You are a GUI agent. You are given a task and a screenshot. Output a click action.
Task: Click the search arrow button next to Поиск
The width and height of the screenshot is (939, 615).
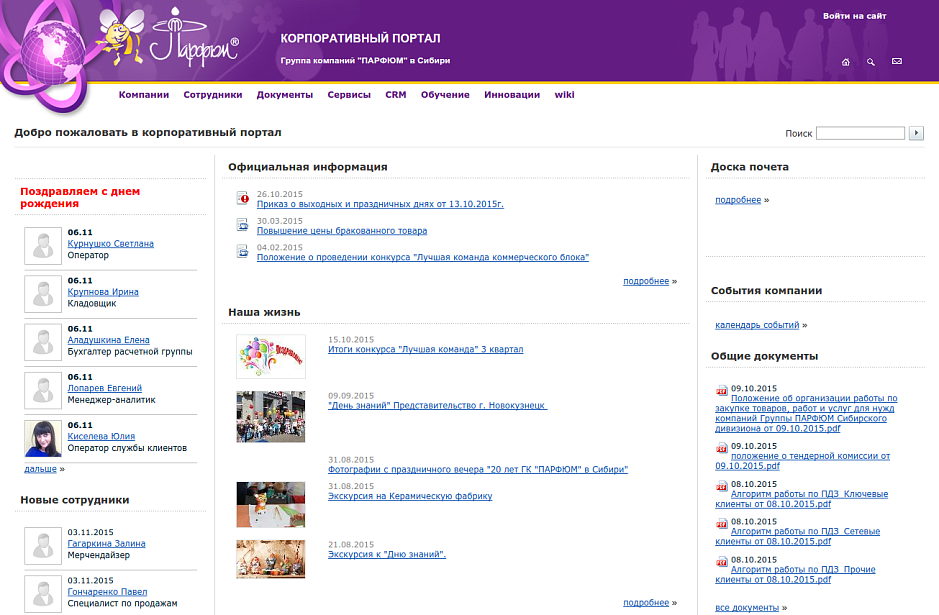916,133
